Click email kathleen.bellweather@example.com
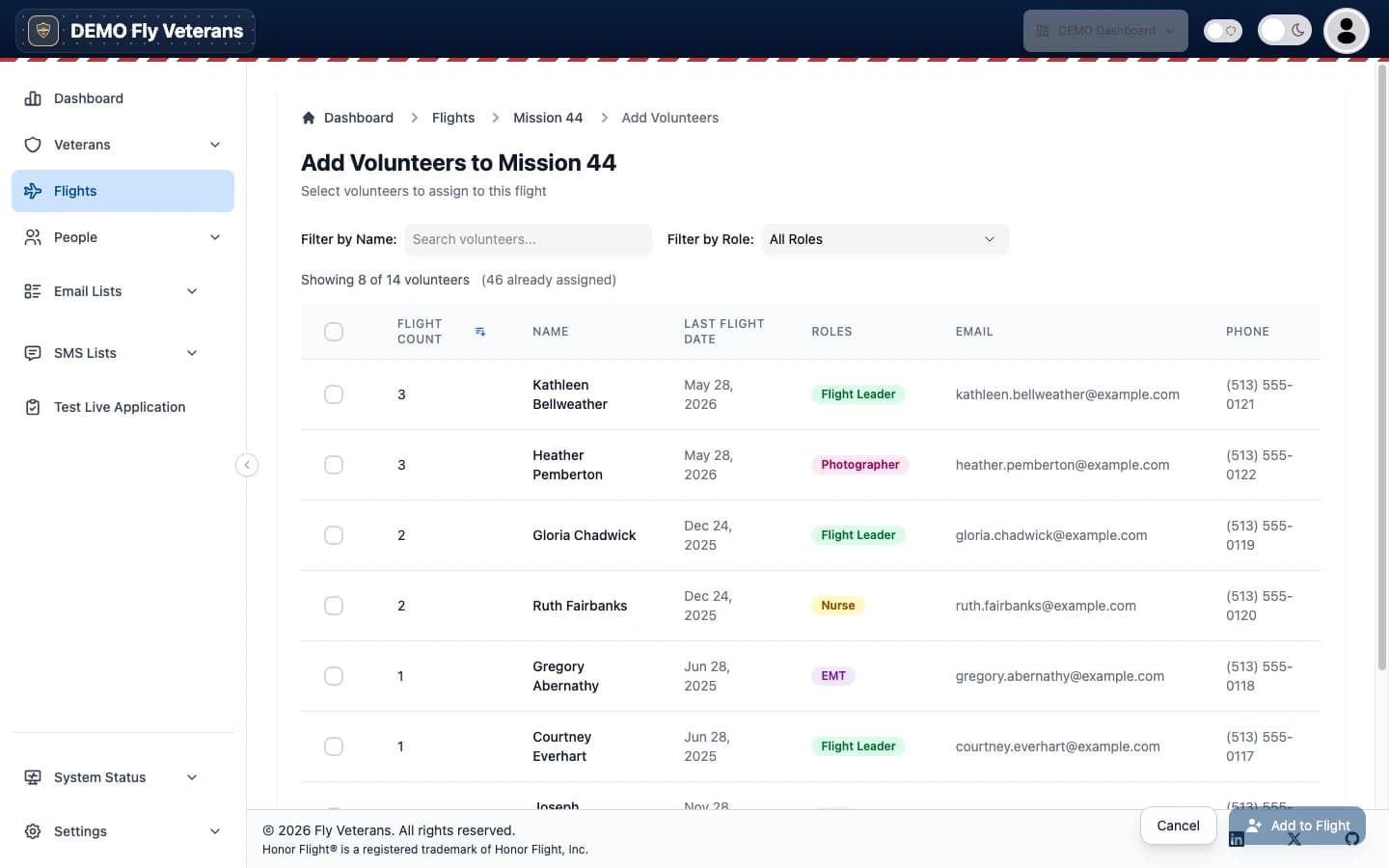 [x=1067, y=394]
